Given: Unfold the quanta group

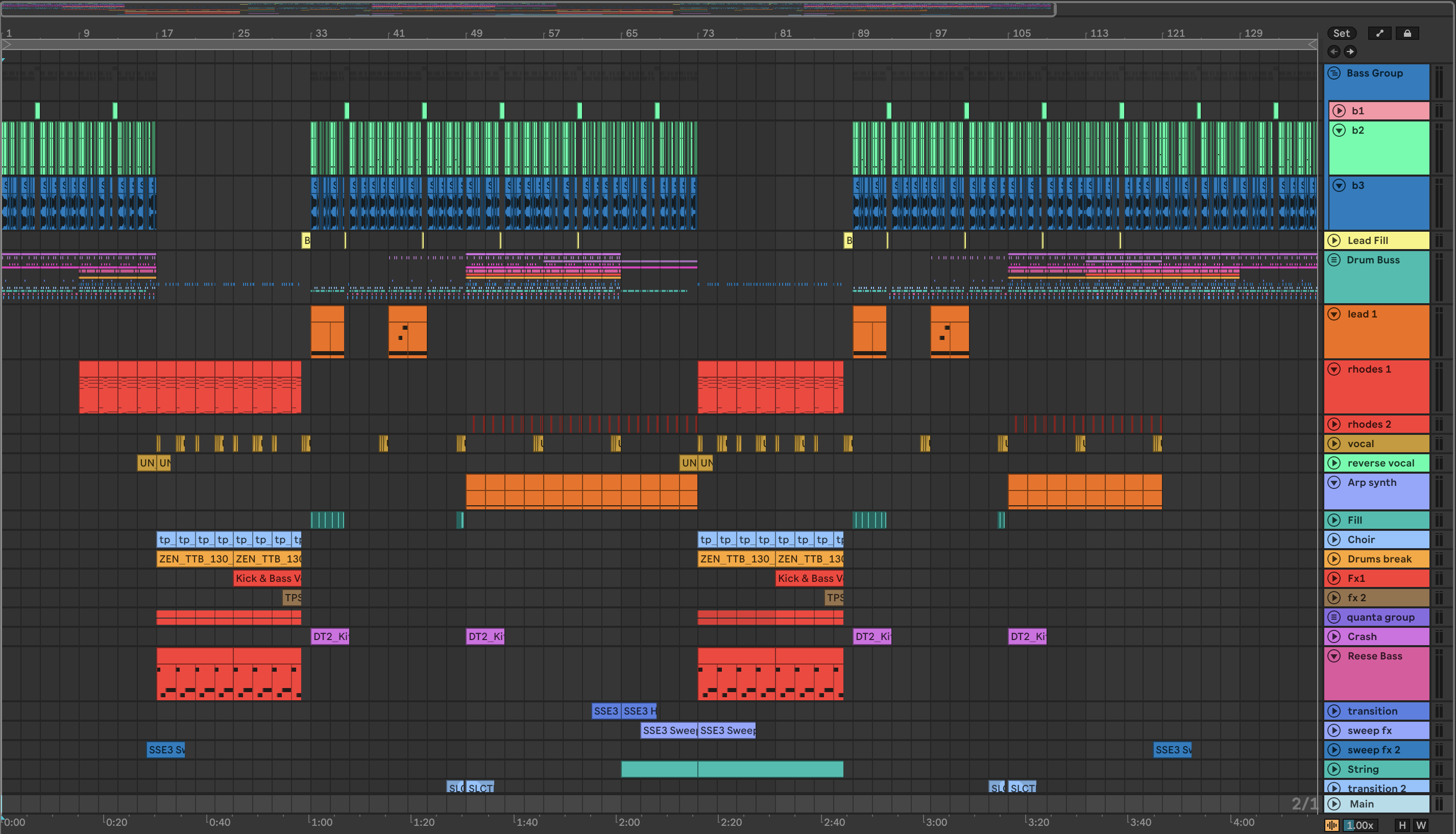Looking at the screenshot, I should click(1334, 617).
